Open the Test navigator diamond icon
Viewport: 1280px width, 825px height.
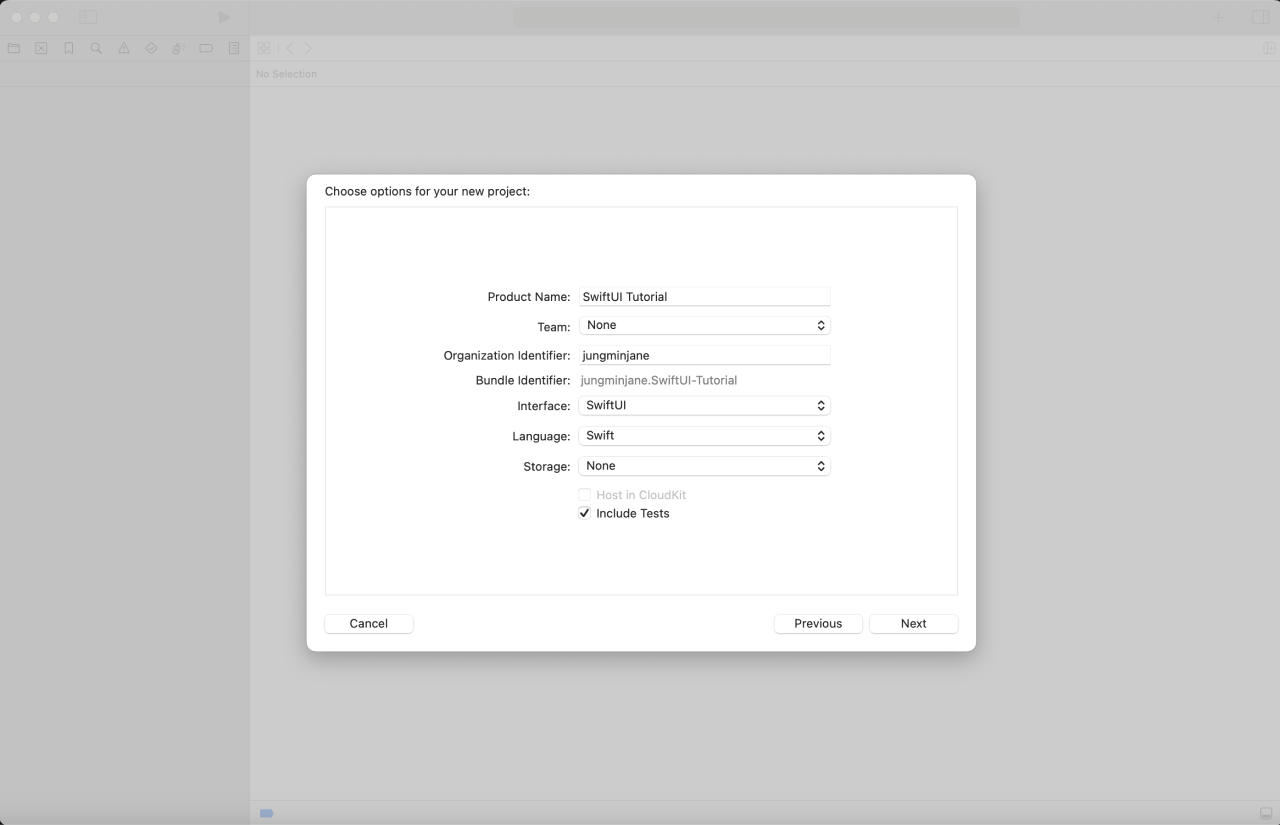coord(151,48)
